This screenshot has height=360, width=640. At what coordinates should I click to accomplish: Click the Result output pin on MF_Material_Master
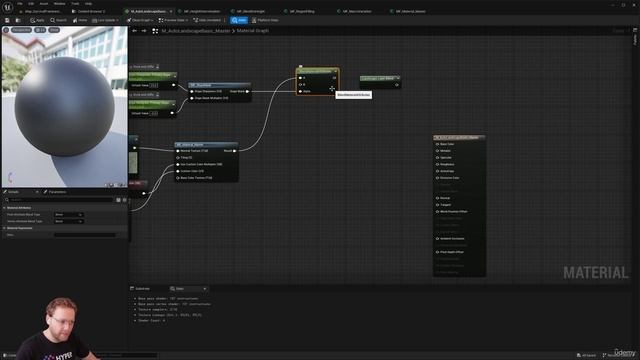234,151
